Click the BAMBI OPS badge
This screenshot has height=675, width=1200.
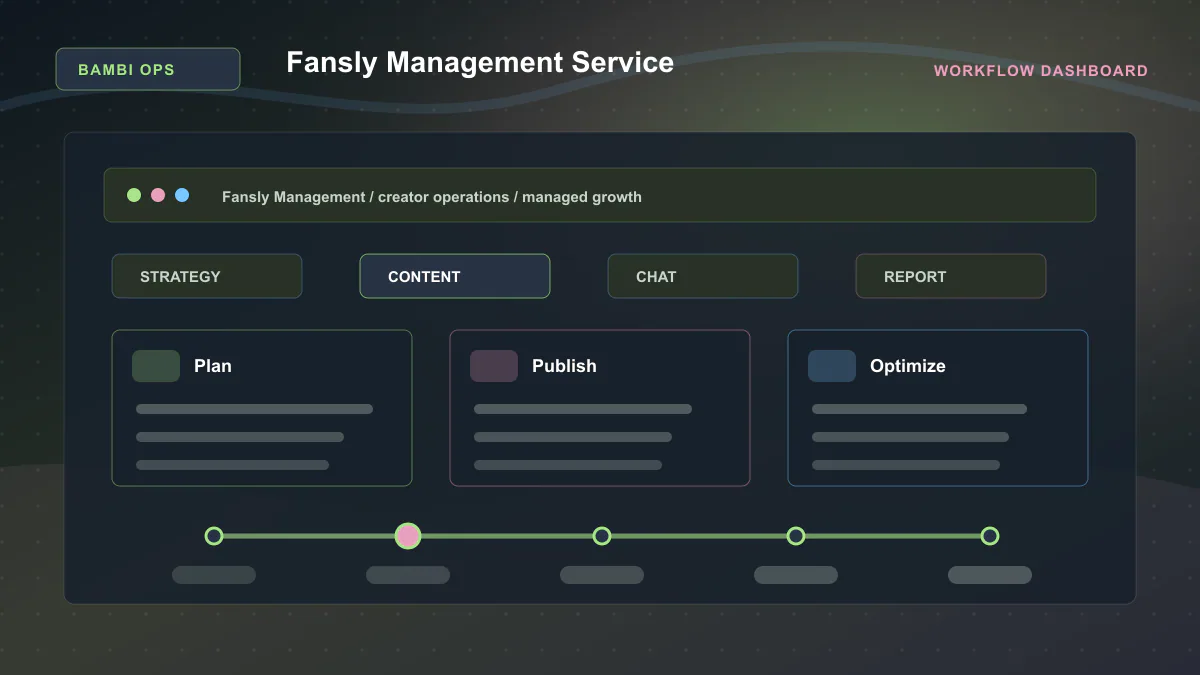[148, 69]
